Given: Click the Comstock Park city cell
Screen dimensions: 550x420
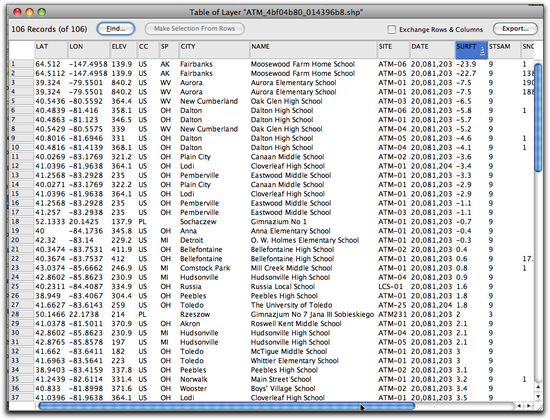Looking at the screenshot, I should click(205, 268).
